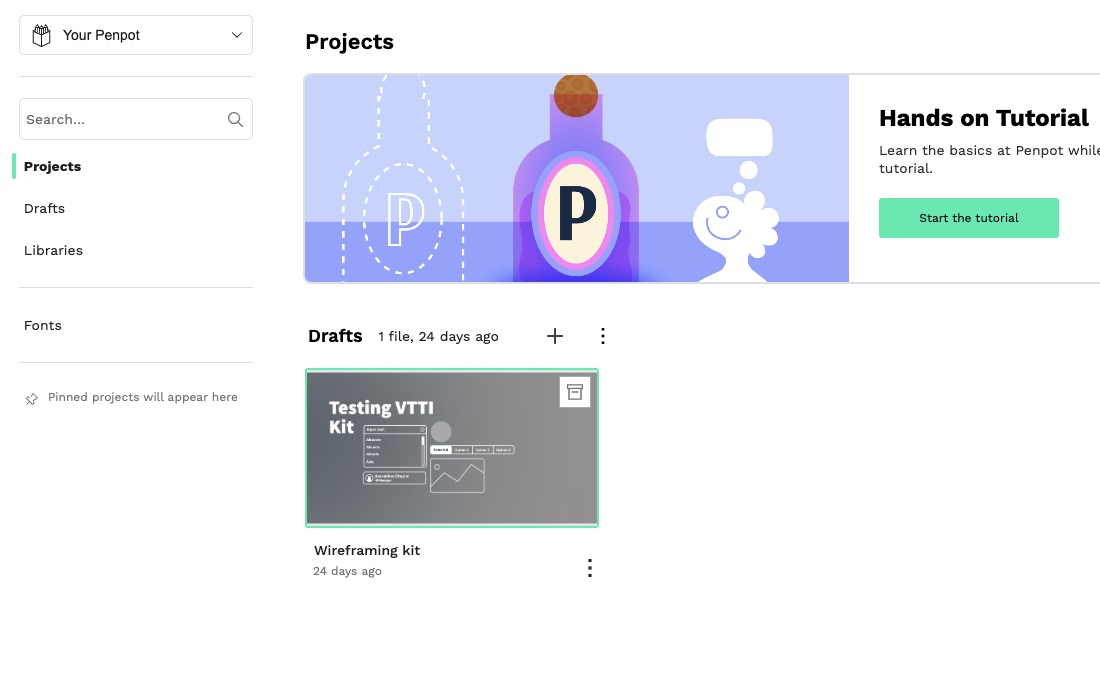Add a new file with the plus icon
Viewport: 1100px width, 688px height.
(x=555, y=336)
